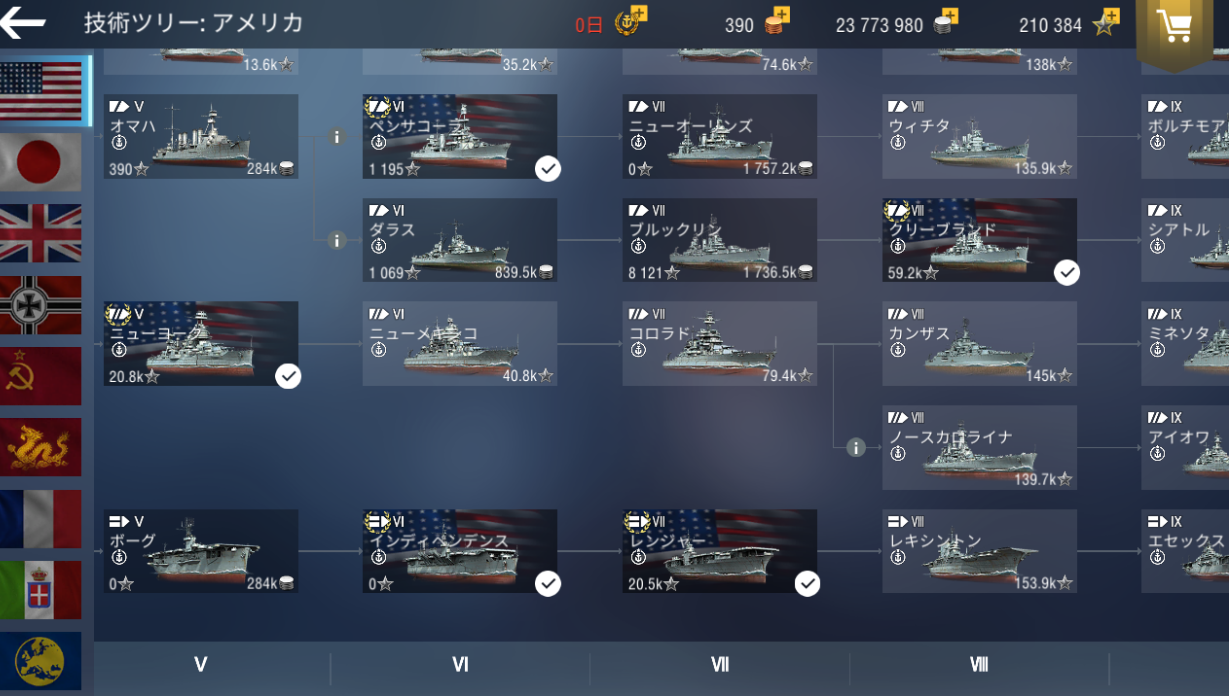This screenshot has height=696, width=1229.
Task: Select the German navy flag nation
Action: 41,305
